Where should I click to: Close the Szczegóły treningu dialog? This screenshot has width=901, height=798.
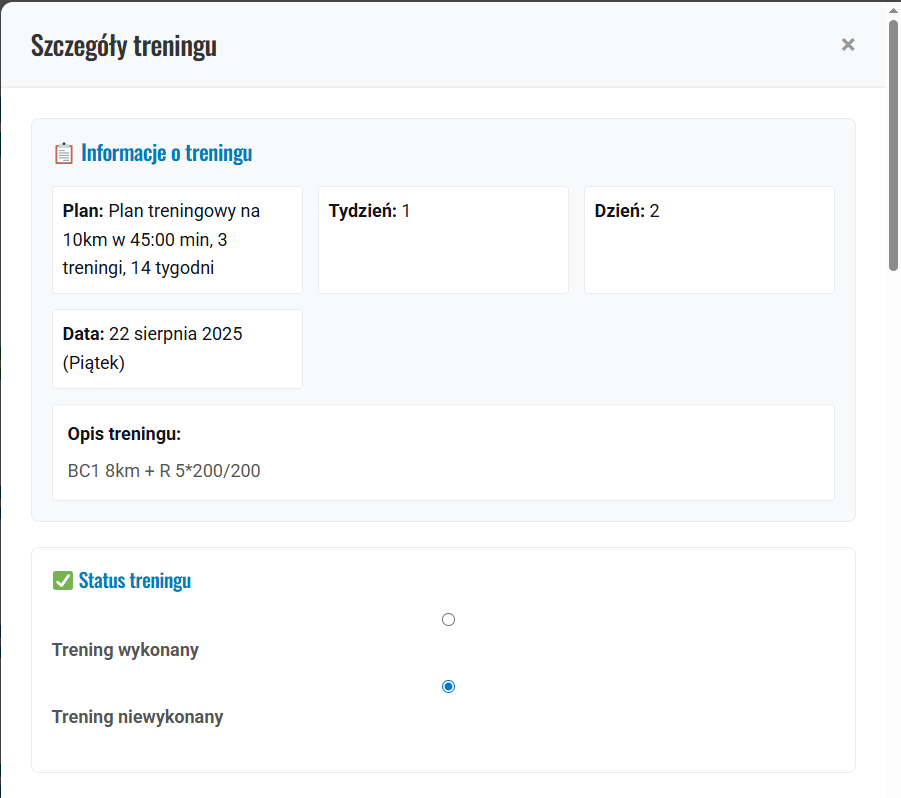848,44
